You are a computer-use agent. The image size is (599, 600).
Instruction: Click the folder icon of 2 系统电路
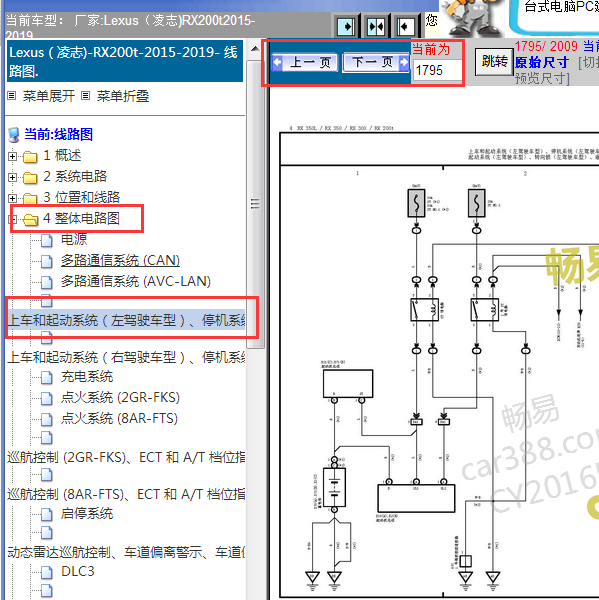click(30, 178)
